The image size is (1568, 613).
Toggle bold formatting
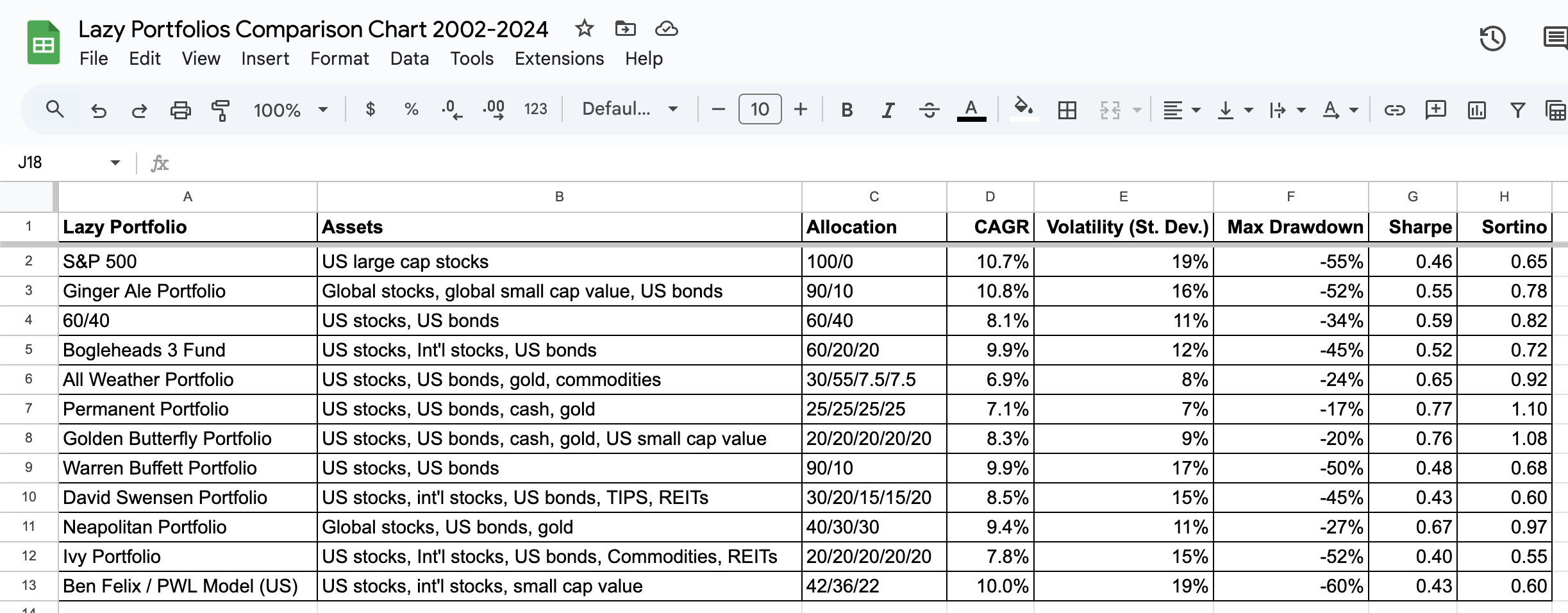coord(847,110)
